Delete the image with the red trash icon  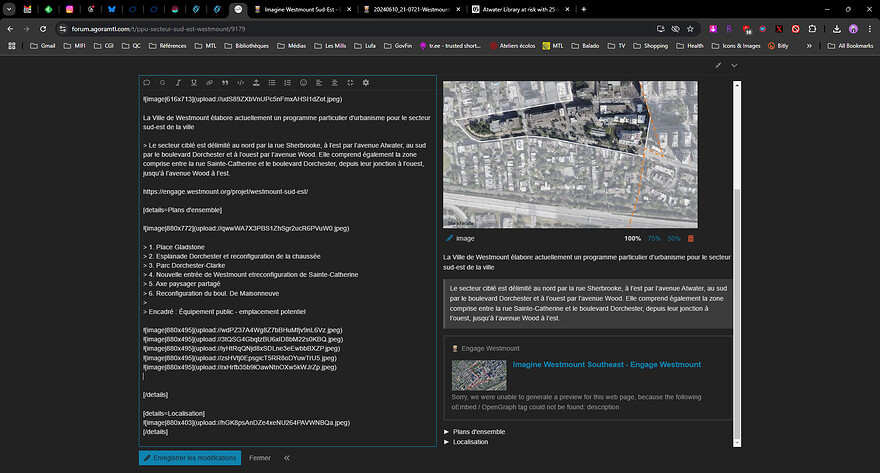tap(691, 238)
